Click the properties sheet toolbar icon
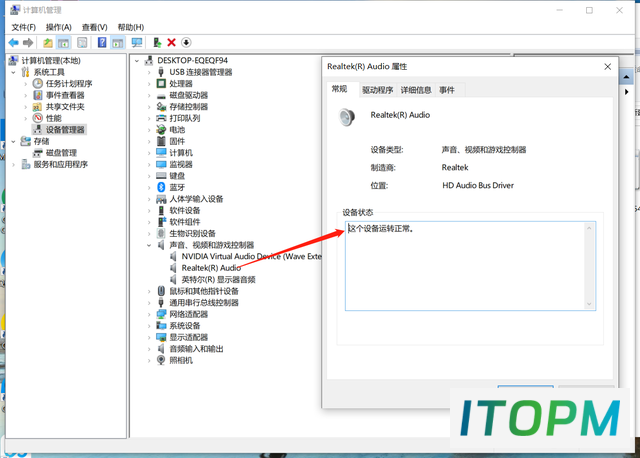The width and height of the screenshot is (640, 458). pyautogui.click(x=82, y=42)
